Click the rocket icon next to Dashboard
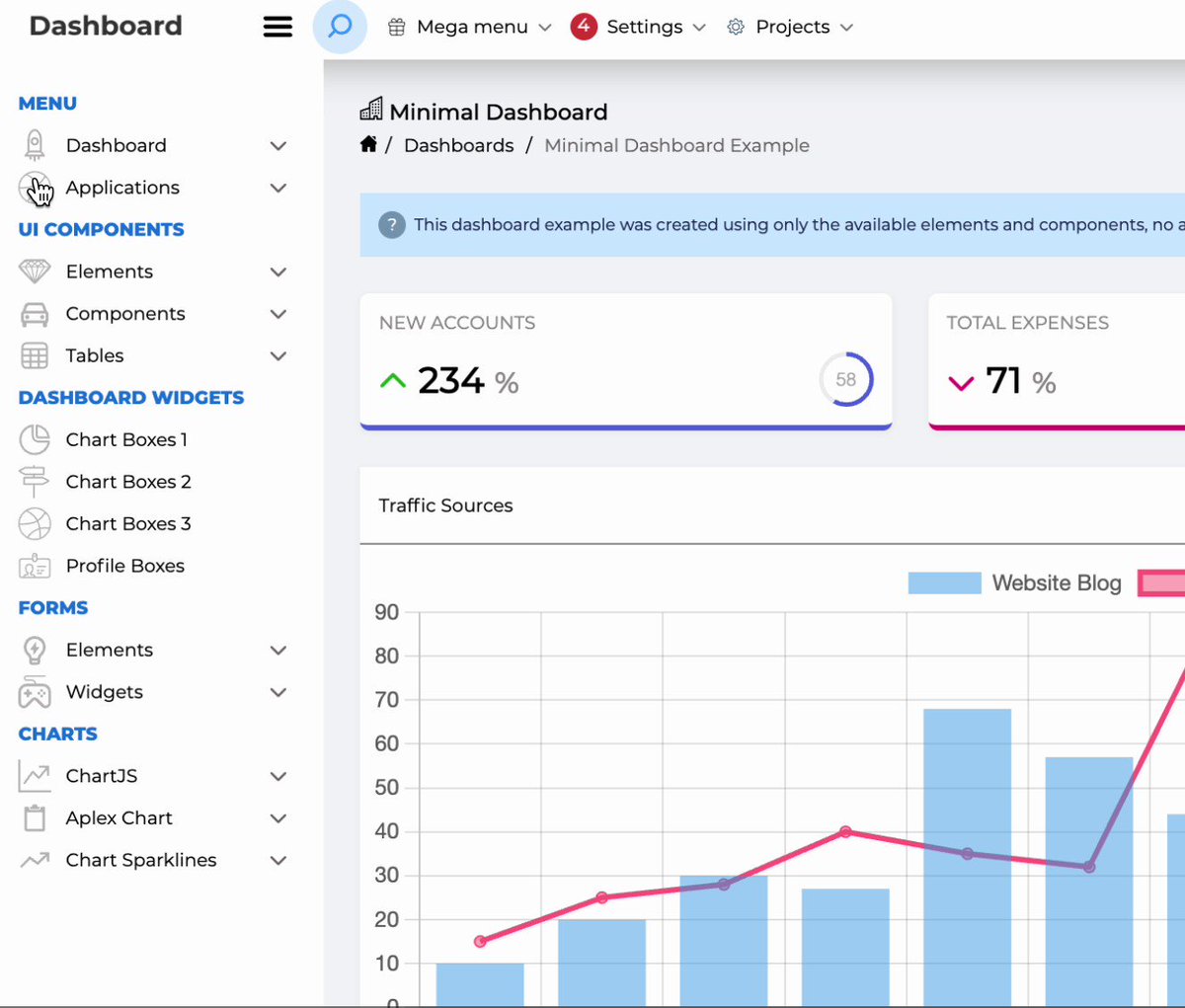 [35, 145]
